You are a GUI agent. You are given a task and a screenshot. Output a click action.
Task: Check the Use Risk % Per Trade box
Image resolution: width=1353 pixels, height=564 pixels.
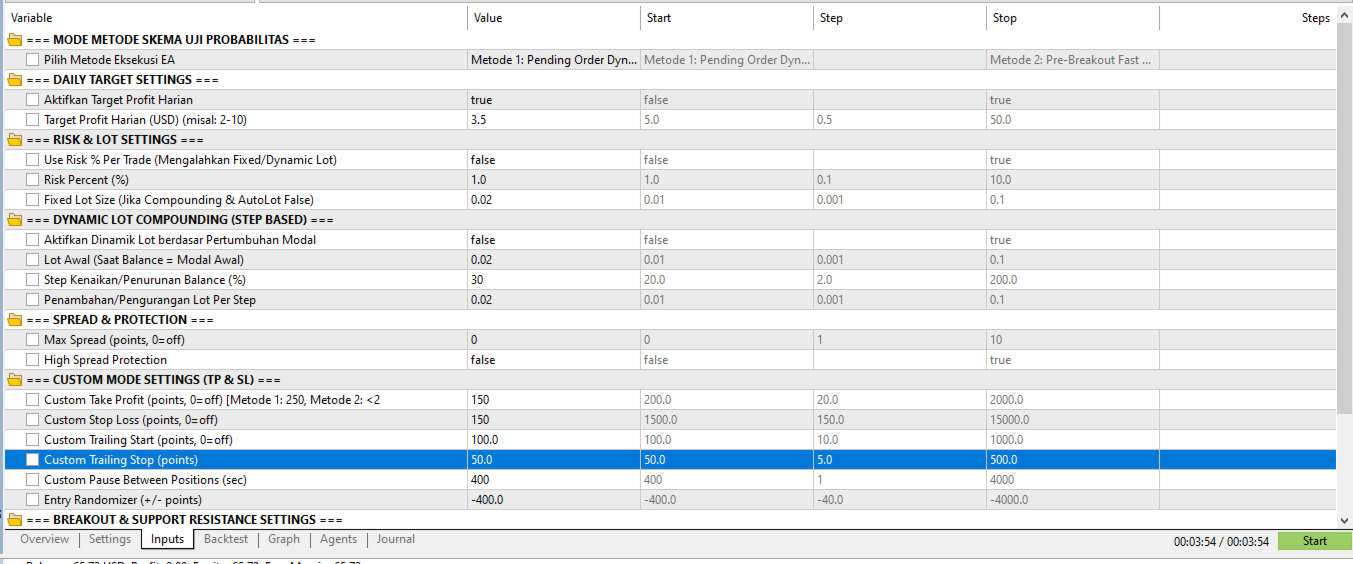pyautogui.click(x=33, y=160)
